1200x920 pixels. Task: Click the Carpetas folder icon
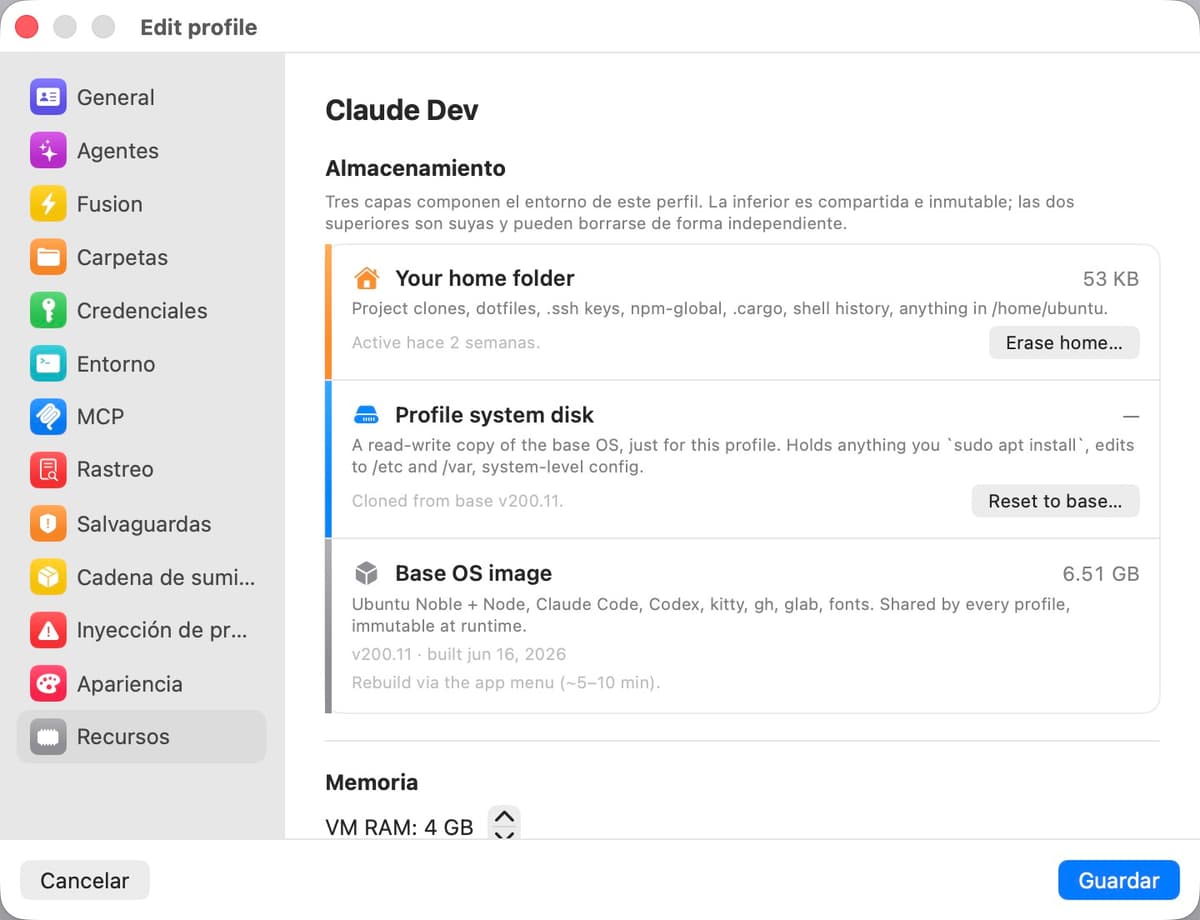(48, 257)
